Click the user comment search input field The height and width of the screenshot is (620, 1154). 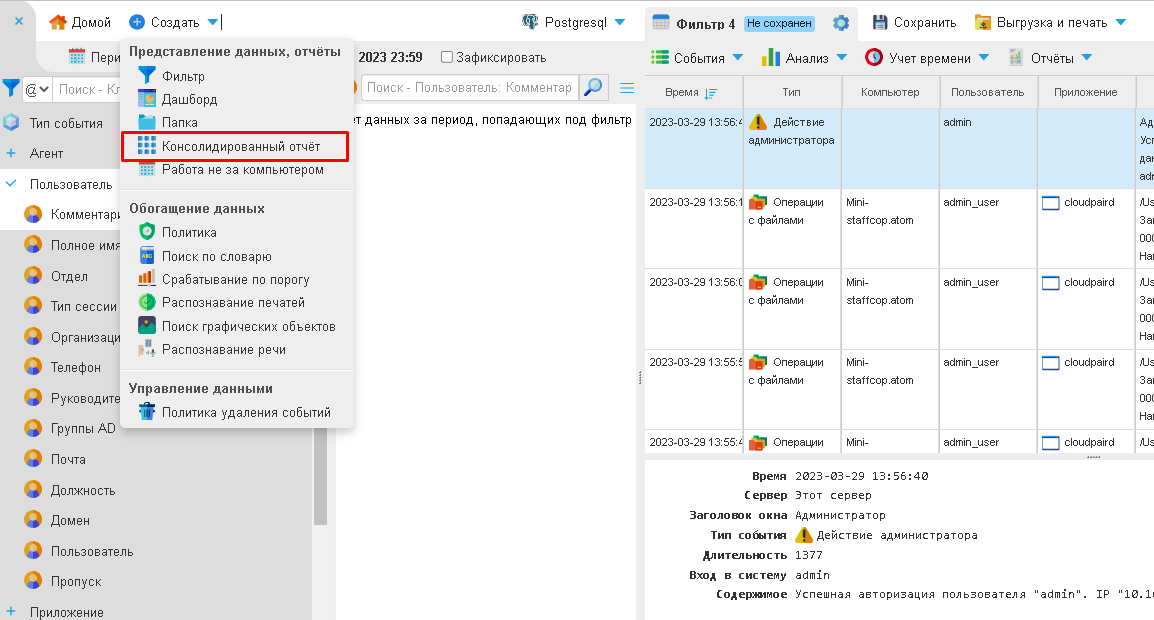tap(469, 88)
